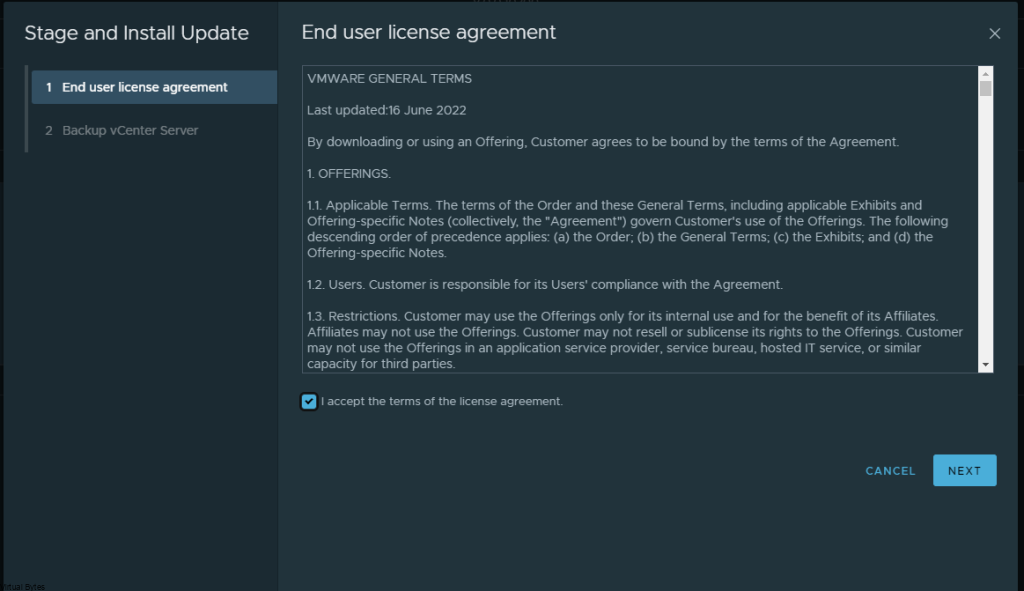Uncheck the accept license terms checkbox
This screenshot has height=591, width=1024.
pyautogui.click(x=309, y=402)
